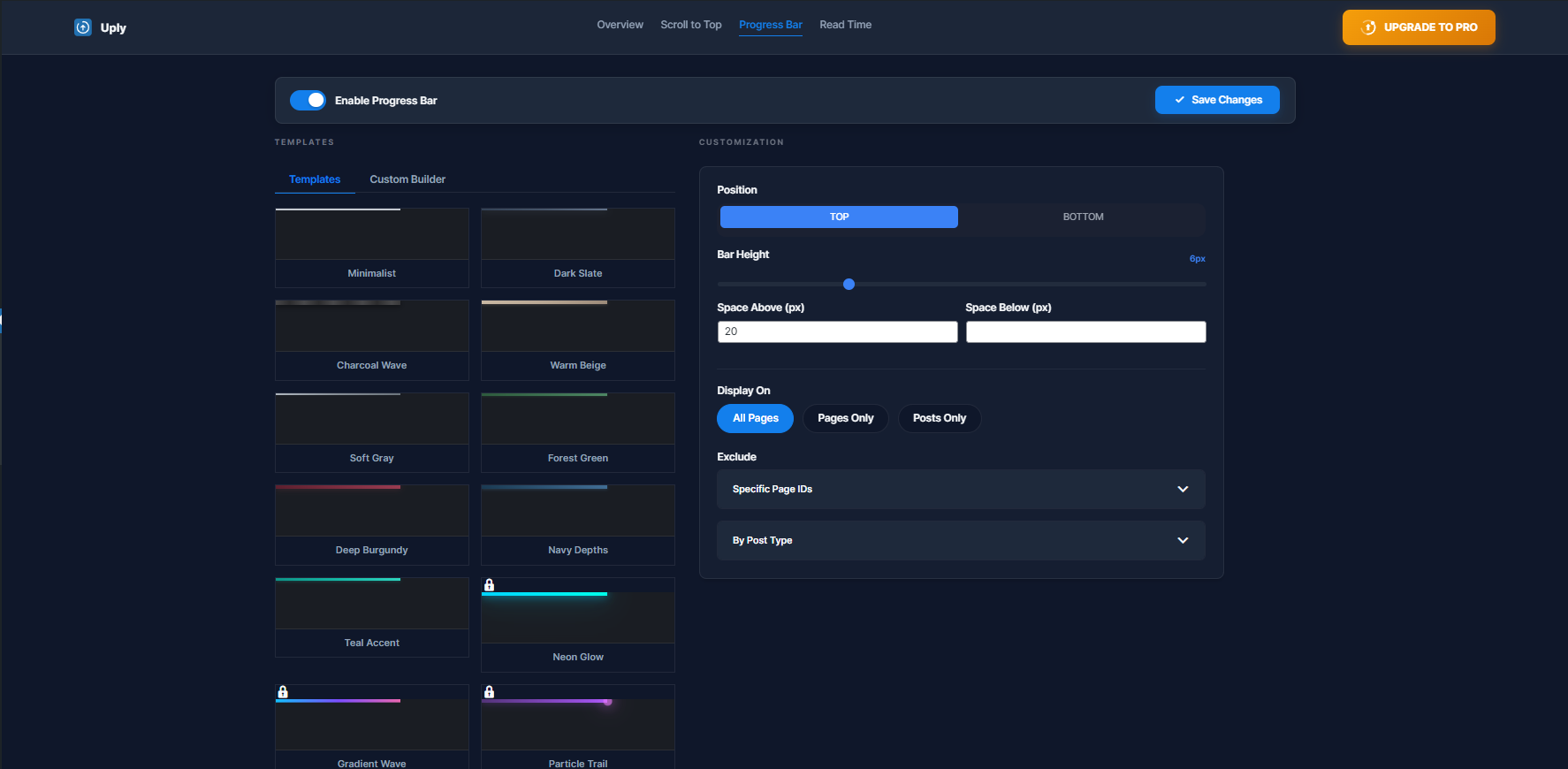The height and width of the screenshot is (769, 1568).
Task: Select the Charcoal Wave template
Action: pyautogui.click(x=372, y=340)
